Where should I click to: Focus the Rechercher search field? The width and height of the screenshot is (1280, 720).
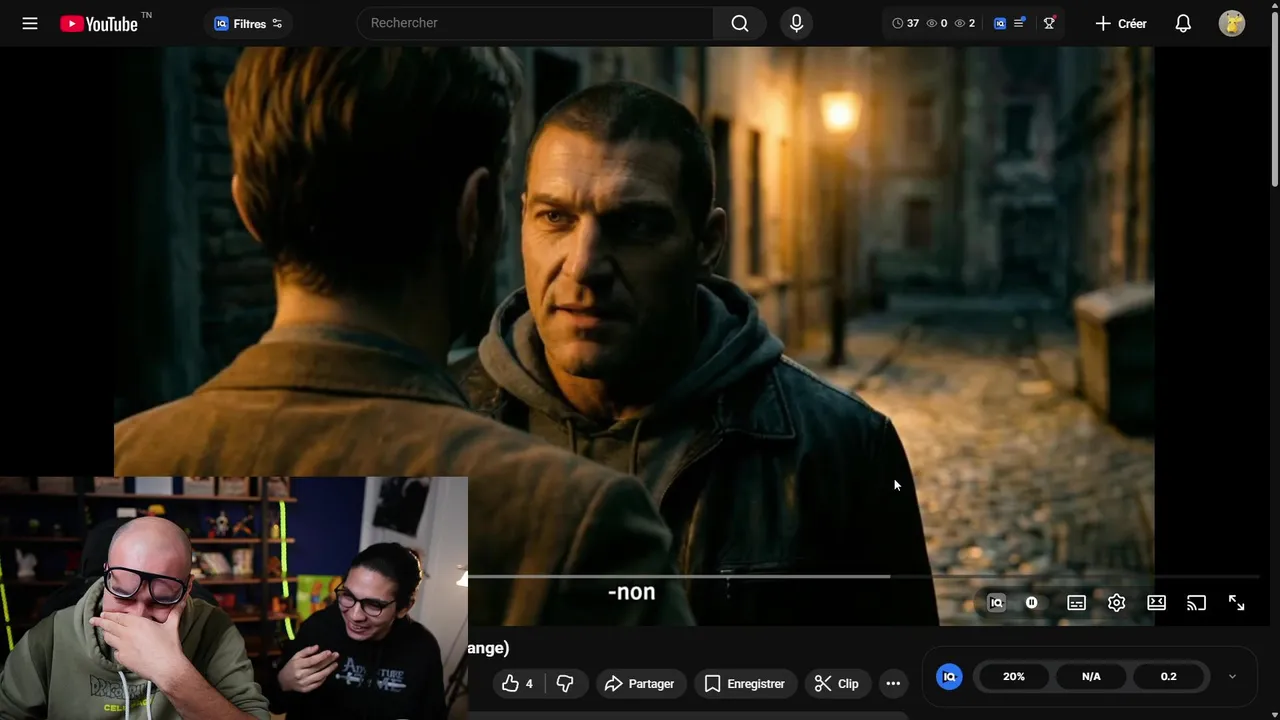coord(535,23)
